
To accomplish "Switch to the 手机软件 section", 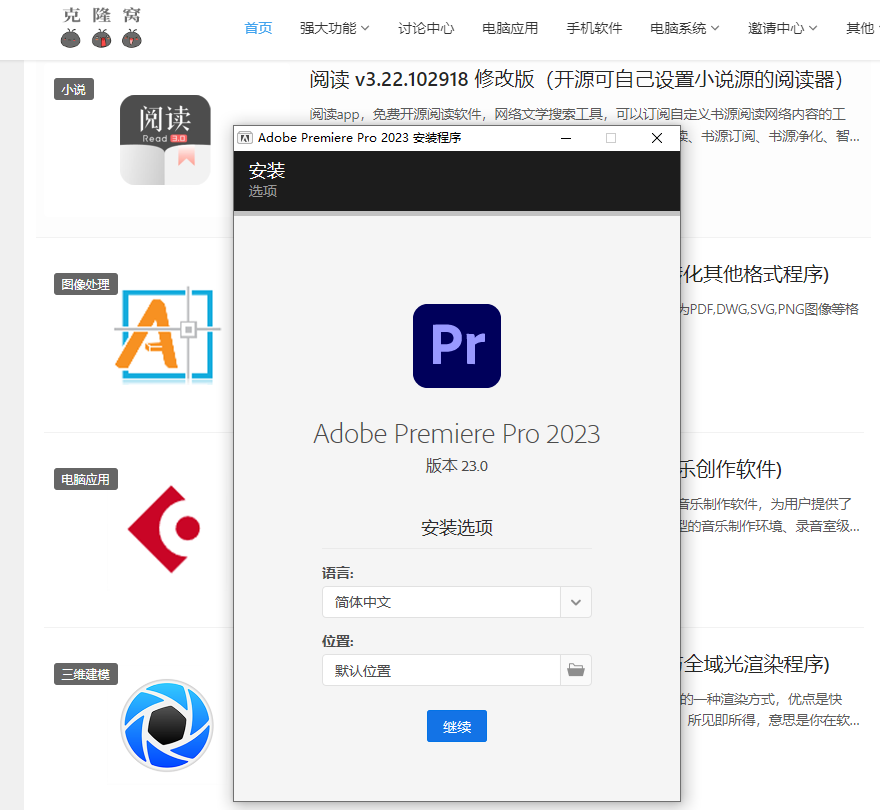I will click(x=594, y=29).
